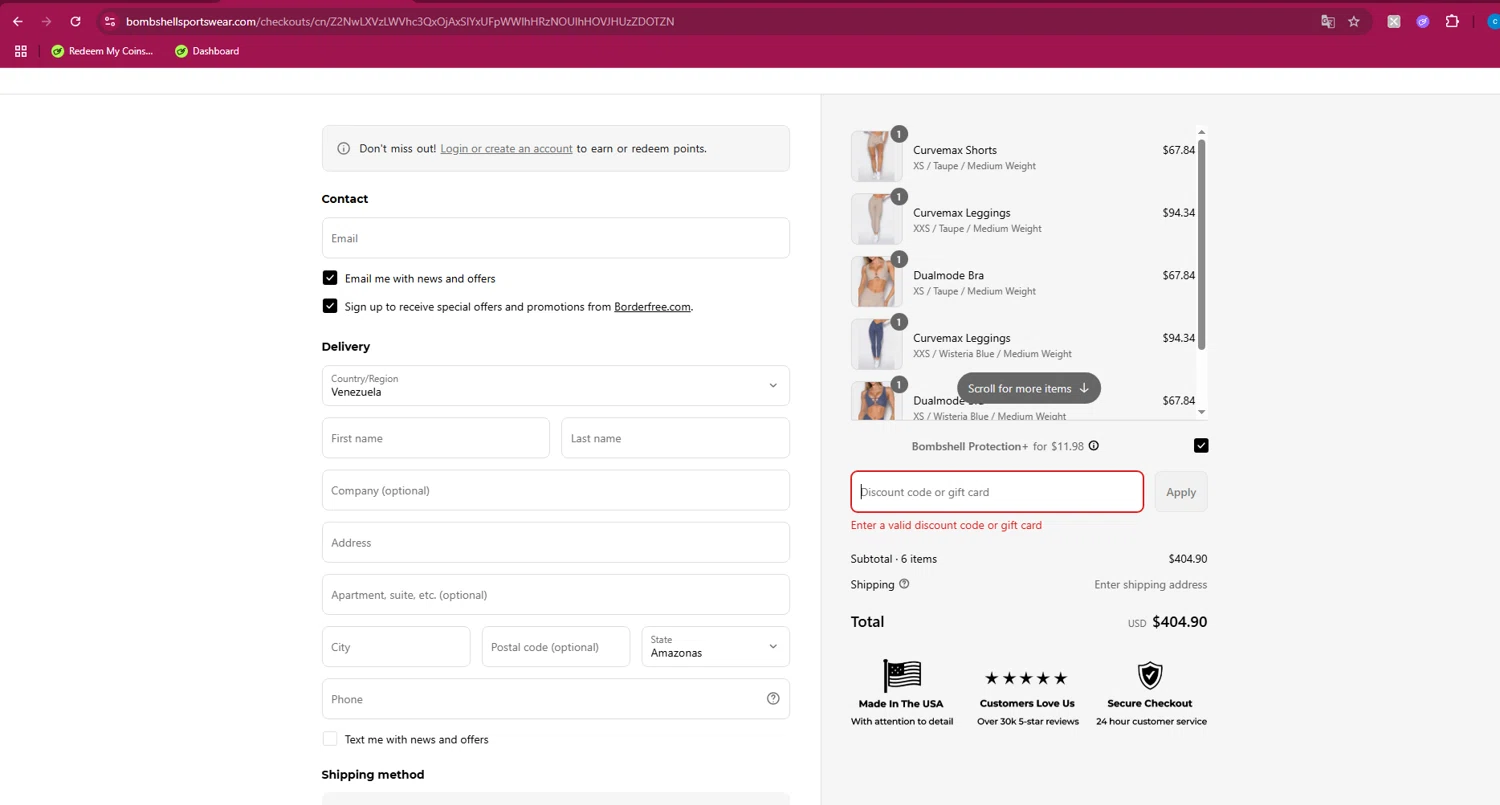Click Shipping help question mark icon

[x=905, y=584]
